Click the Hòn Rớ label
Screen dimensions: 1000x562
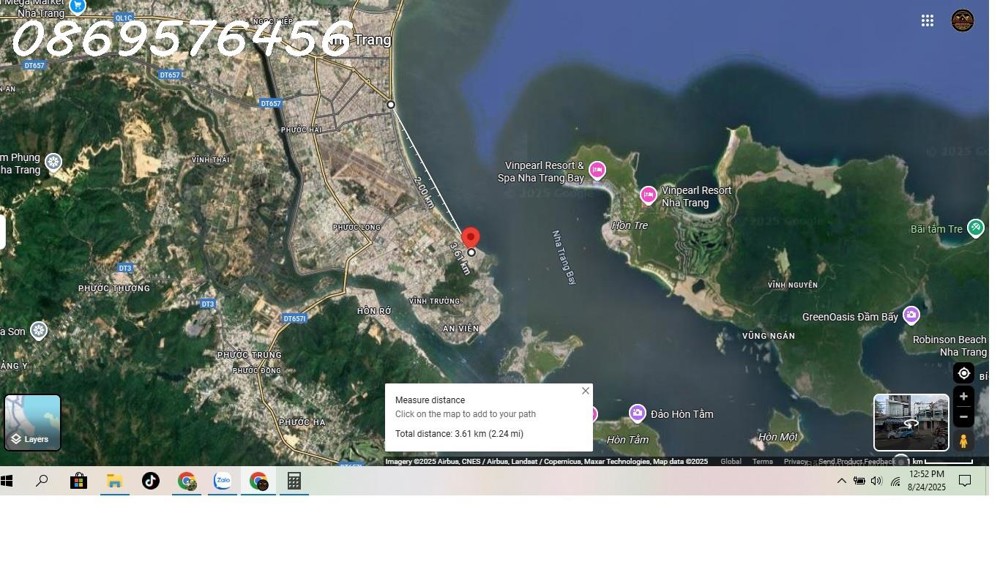pyautogui.click(x=374, y=311)
